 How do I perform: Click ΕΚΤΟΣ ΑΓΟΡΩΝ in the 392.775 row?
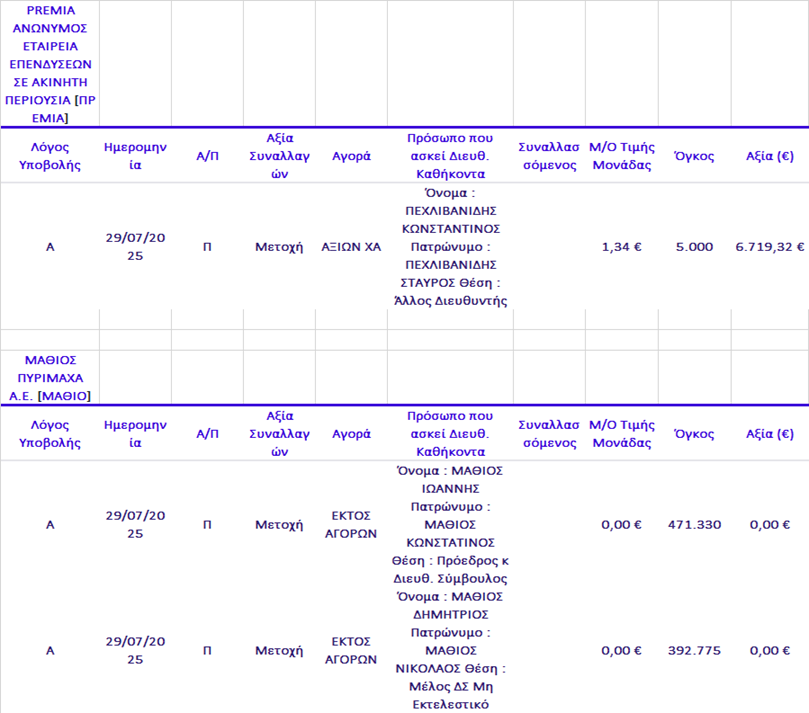point(351,651)
